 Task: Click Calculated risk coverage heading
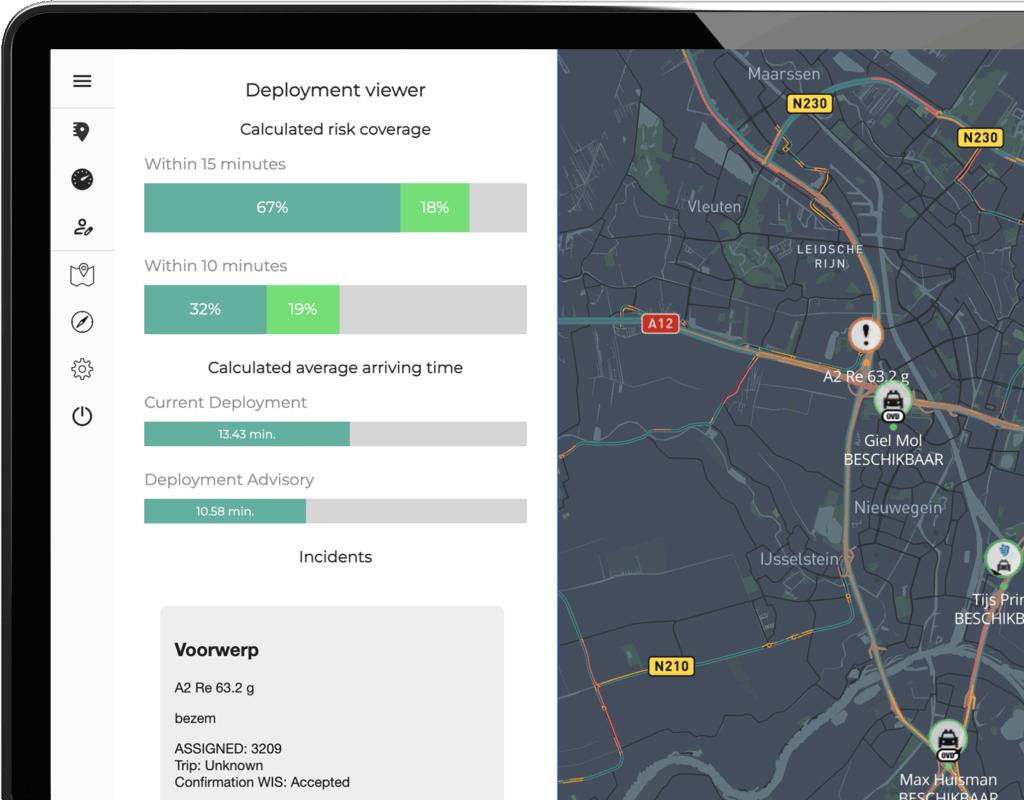click(x=335, y=129)
